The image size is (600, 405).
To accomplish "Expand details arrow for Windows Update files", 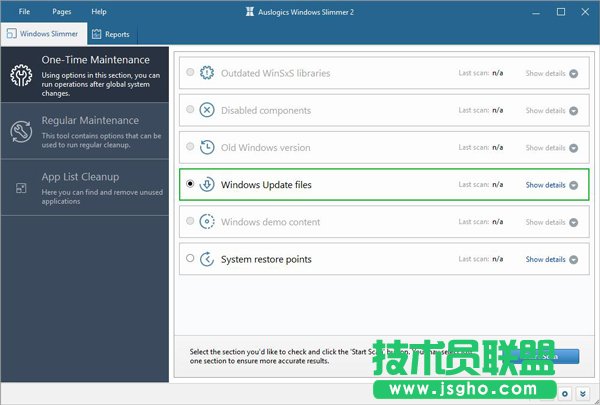I will click(574, 185).
